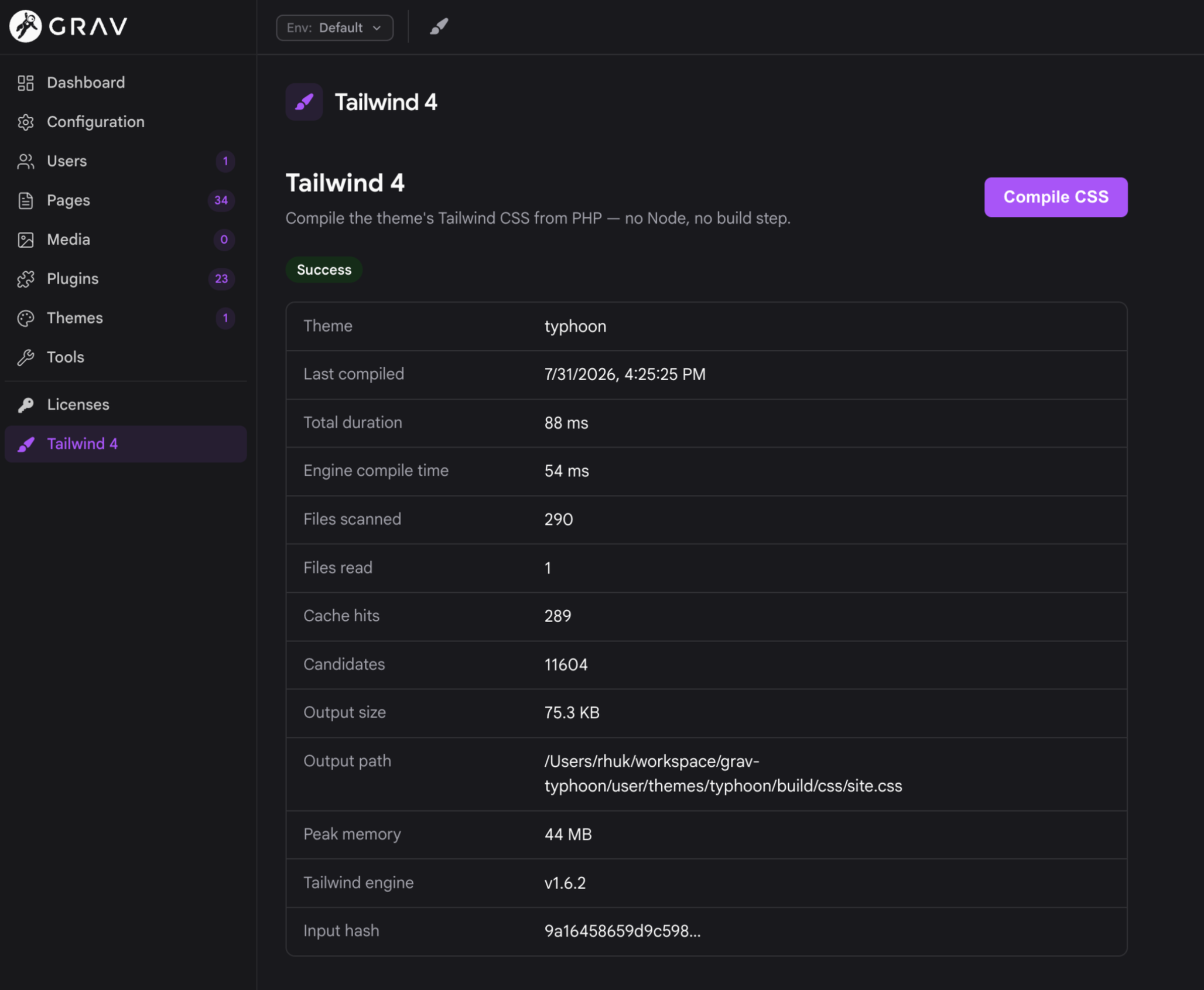
Task: Click the output size 75.3 KB
Action: point(572,713)
